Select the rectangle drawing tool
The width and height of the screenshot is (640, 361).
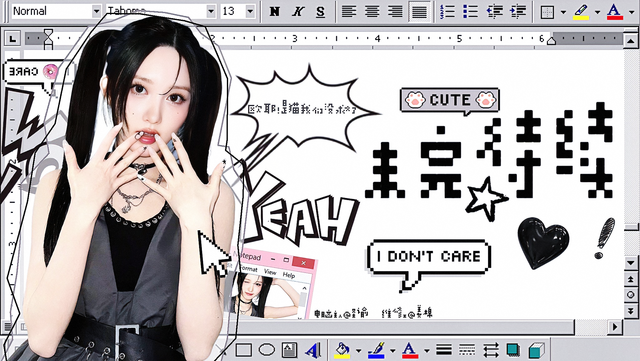pos(244,350)
